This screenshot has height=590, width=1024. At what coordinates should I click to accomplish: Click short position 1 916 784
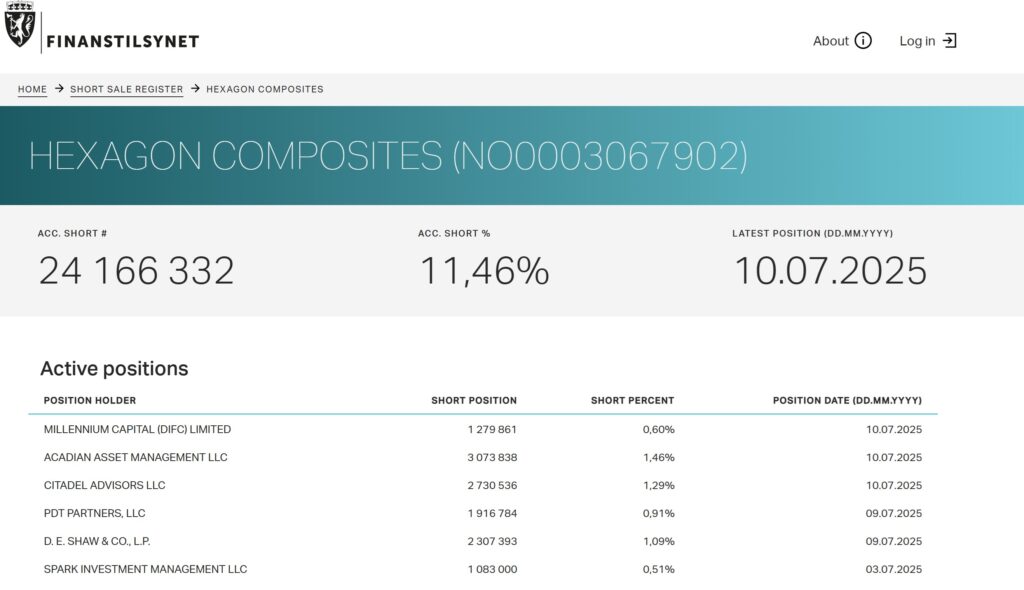492,514
